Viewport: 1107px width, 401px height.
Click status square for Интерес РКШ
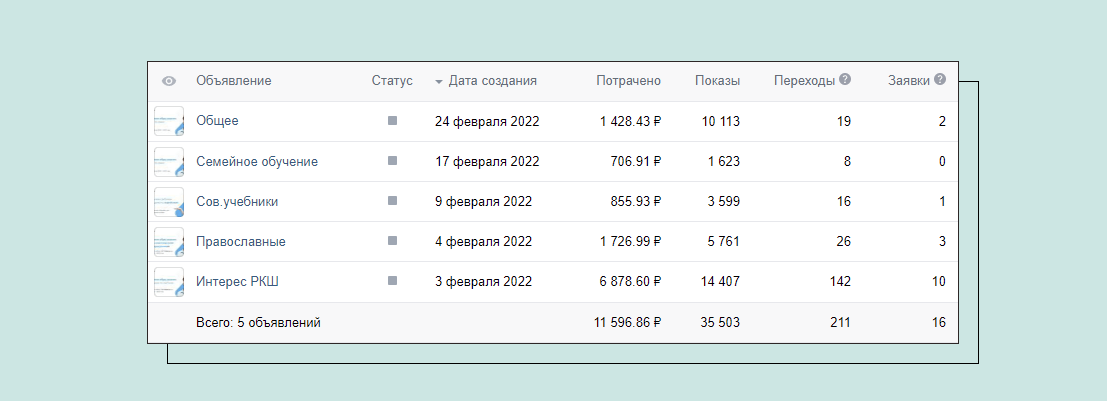click(392, 281)
